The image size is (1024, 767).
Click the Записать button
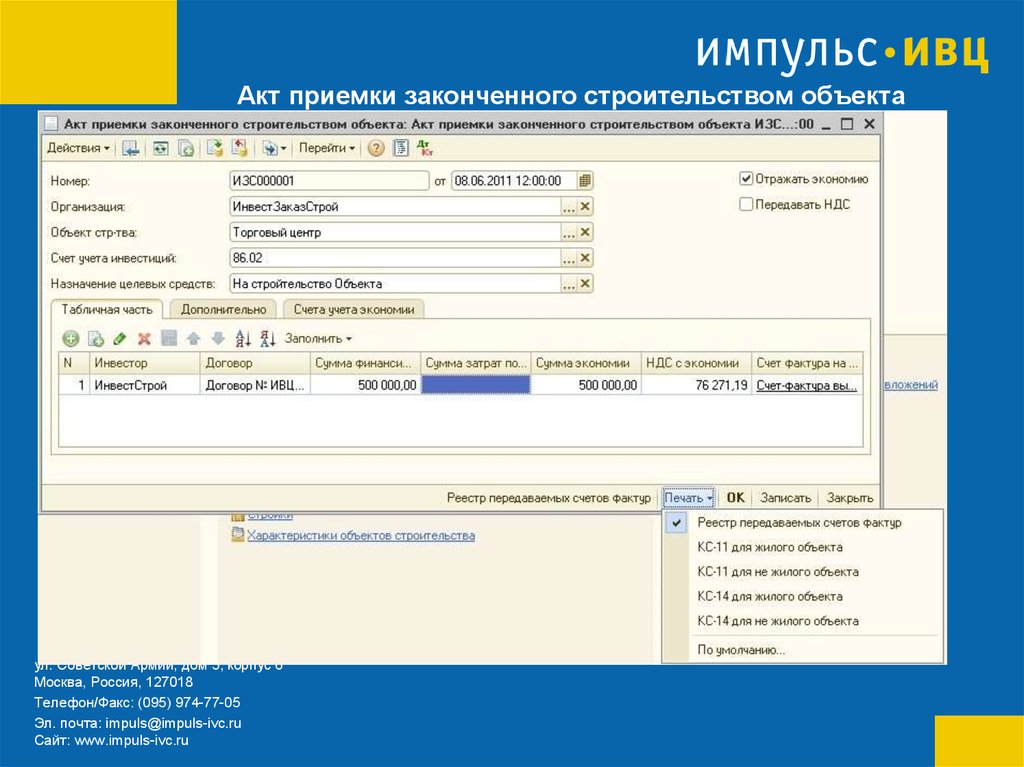point(786,498)
